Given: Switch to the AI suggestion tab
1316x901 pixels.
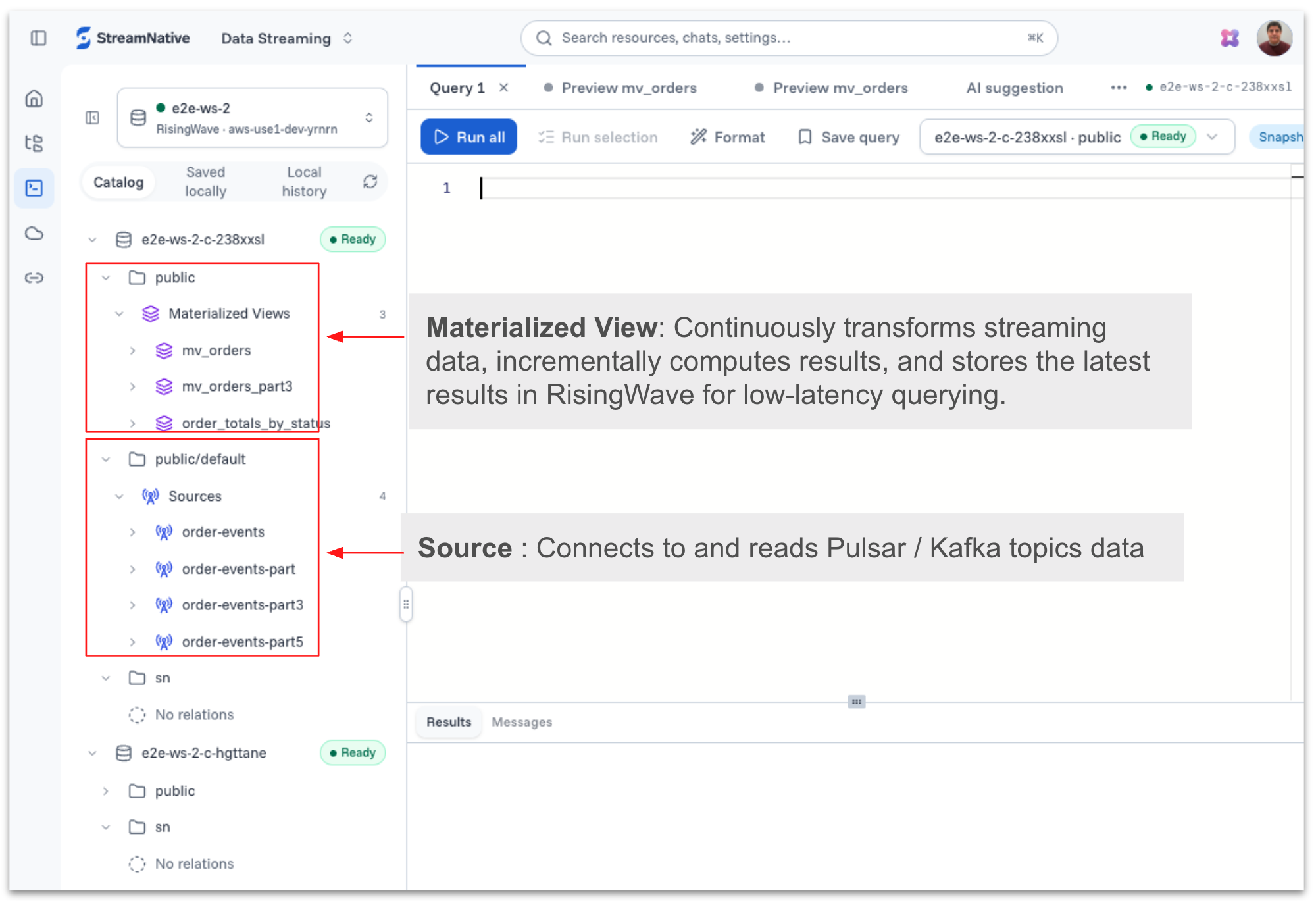Looking at the screenshot, I should coord(1015,88).
